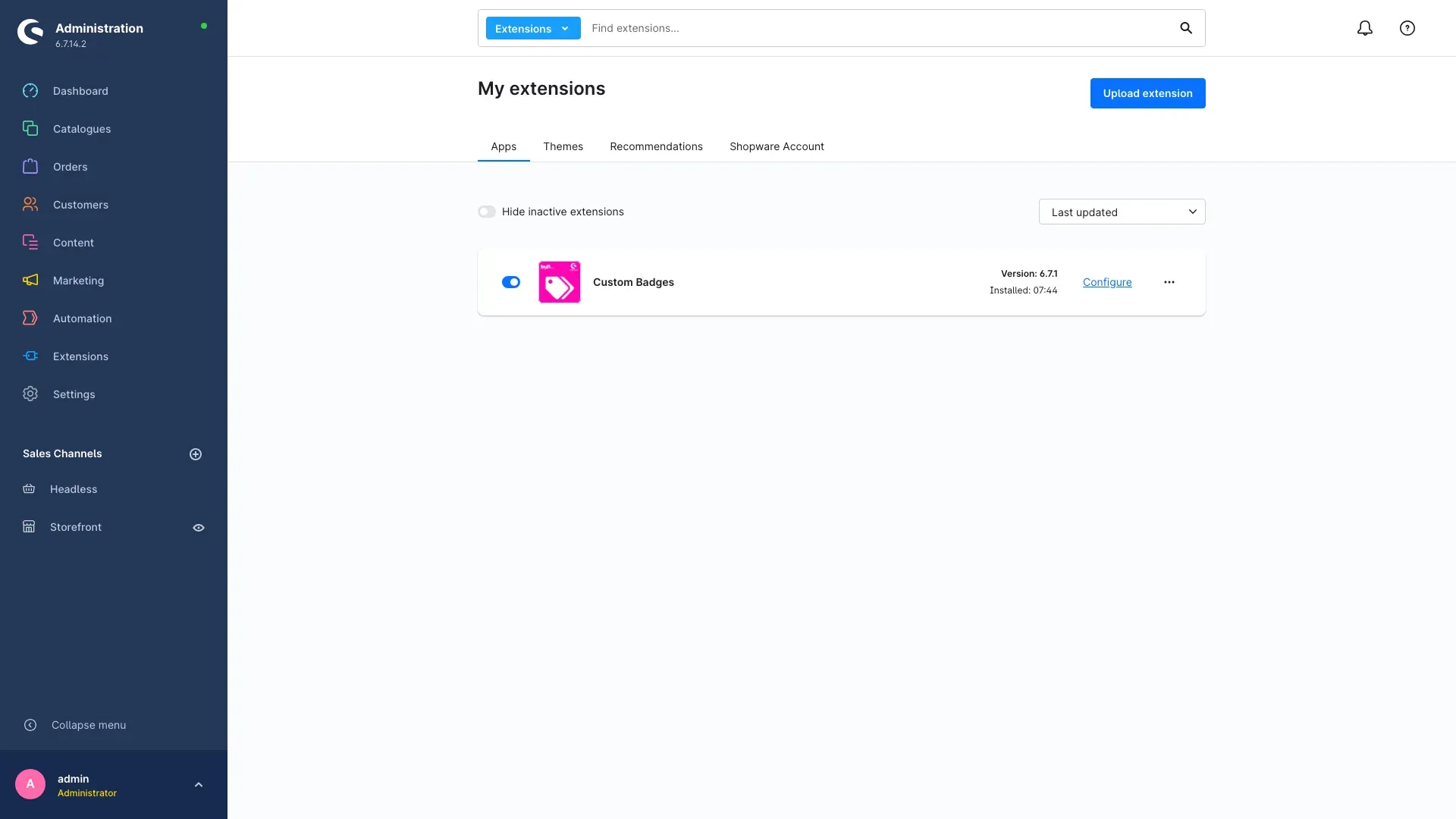Open the Content layout icon

(30, 243)
